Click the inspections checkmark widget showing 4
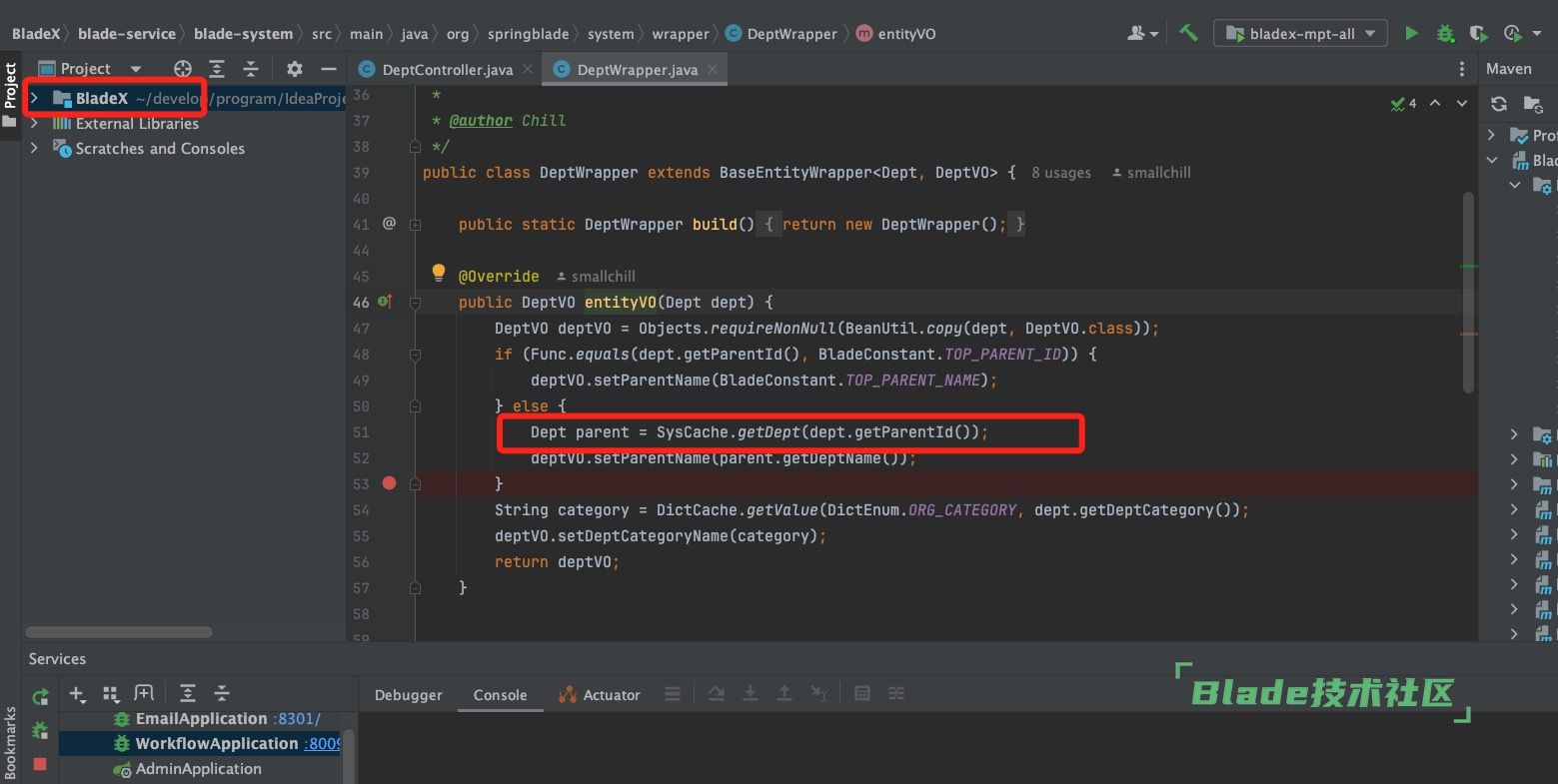The image size is (1558, 784). [x=1403, y=103]
